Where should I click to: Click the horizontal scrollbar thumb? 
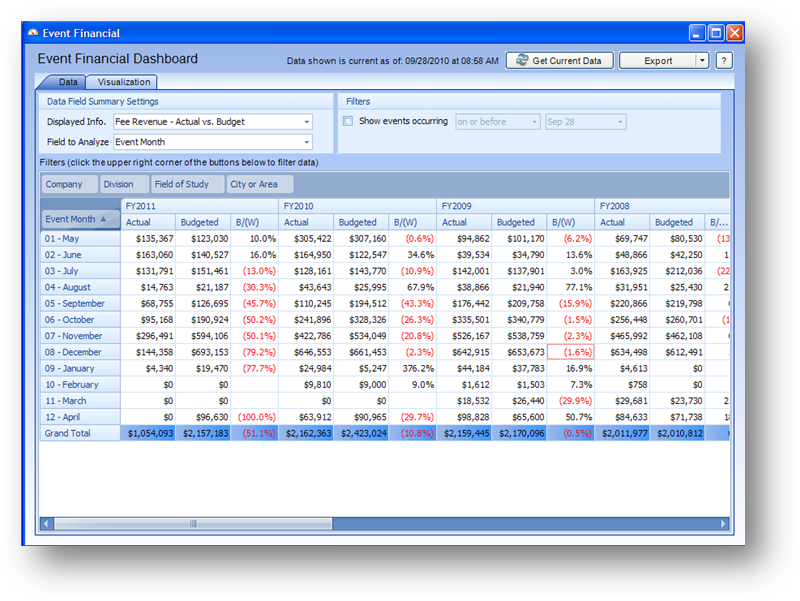pyautogui.click(x=193, y=523)
